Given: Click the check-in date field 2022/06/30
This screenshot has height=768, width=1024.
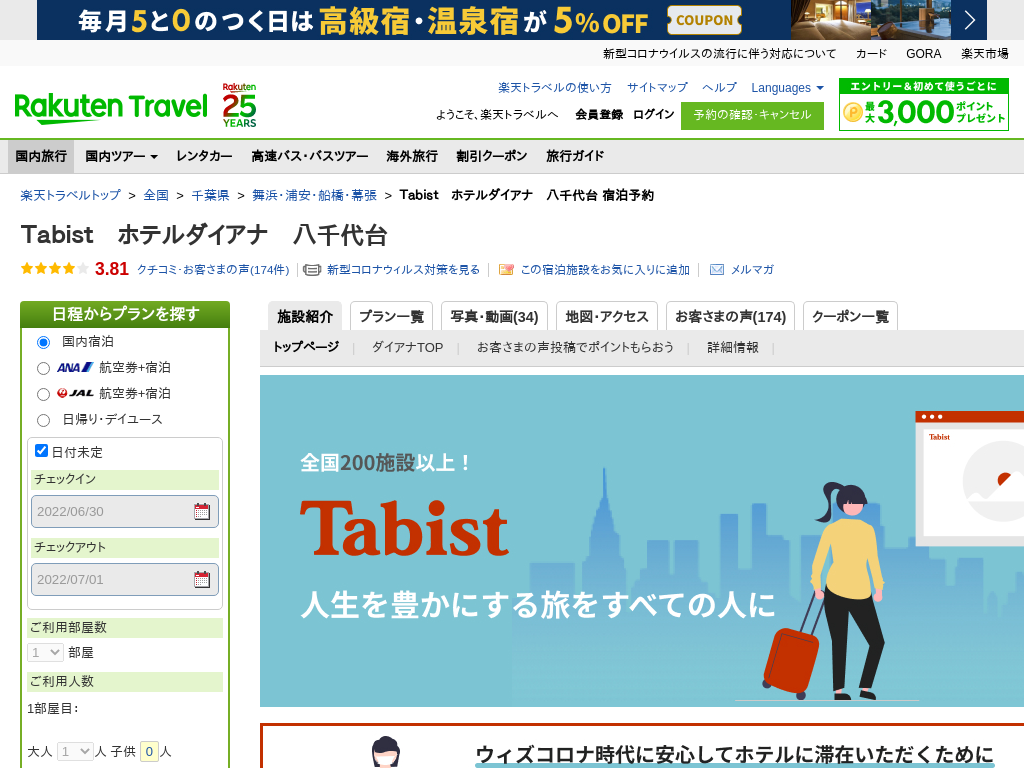Looking at the screenshot, I should (x=125, y=511).
